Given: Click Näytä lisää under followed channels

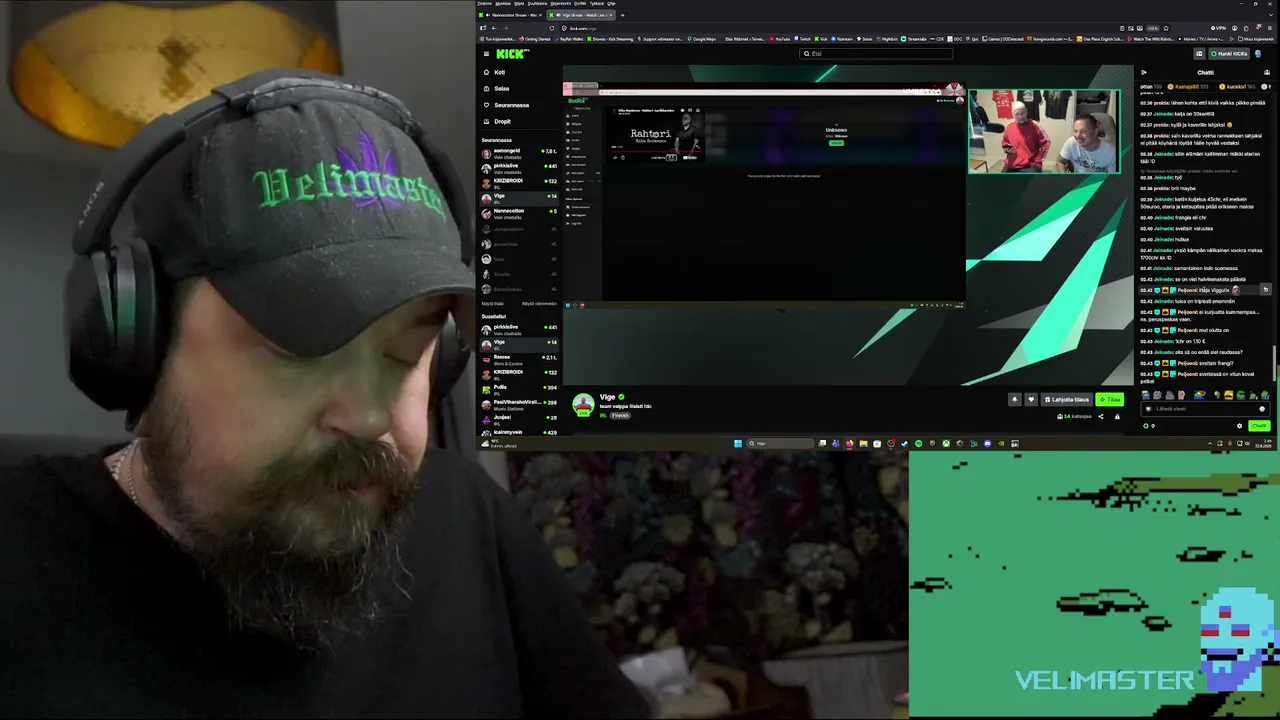Looking at the screenshot, I should [x=493, y=303].
